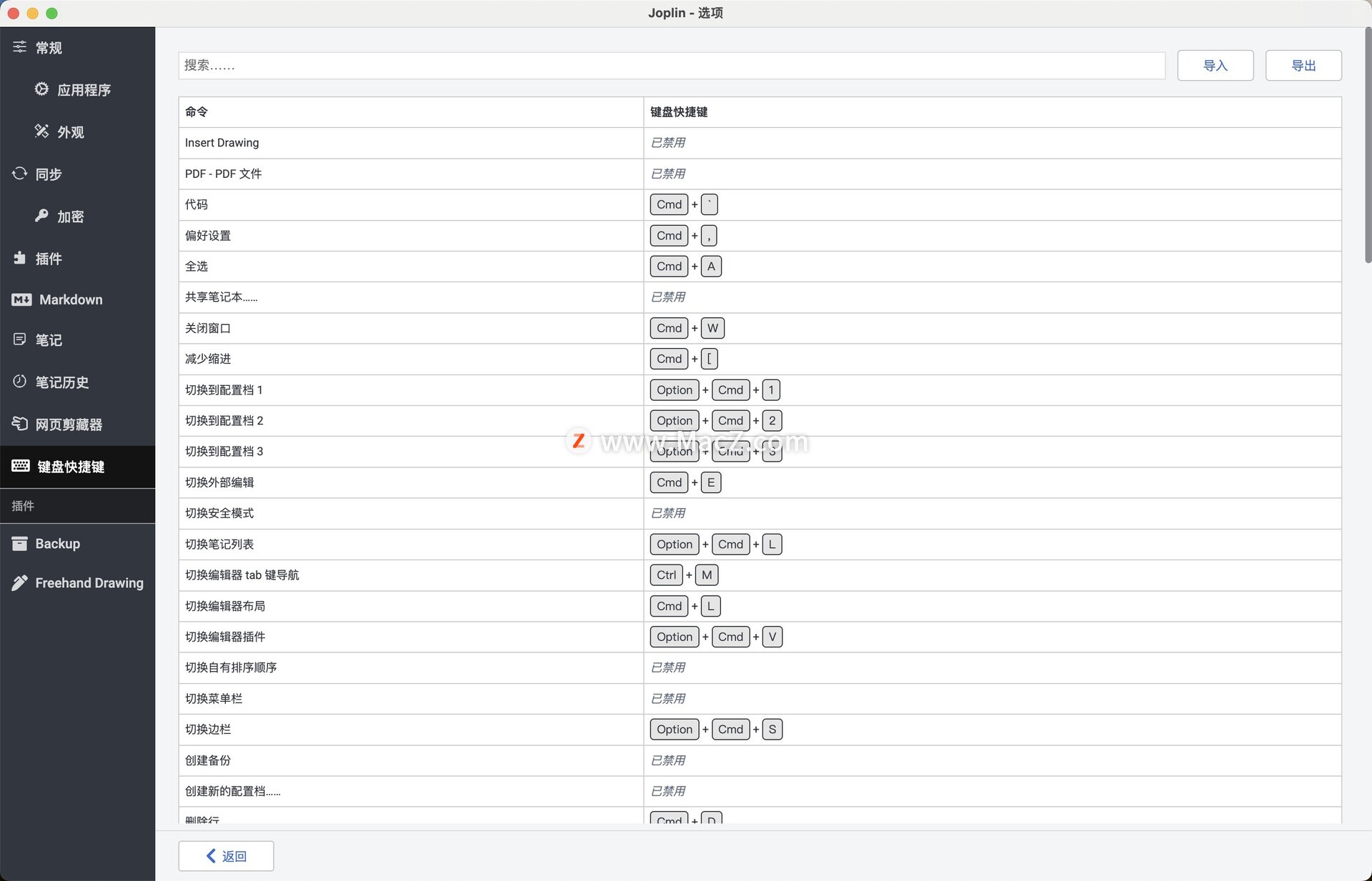Click the Note history clock icon

tap(19, 382)
